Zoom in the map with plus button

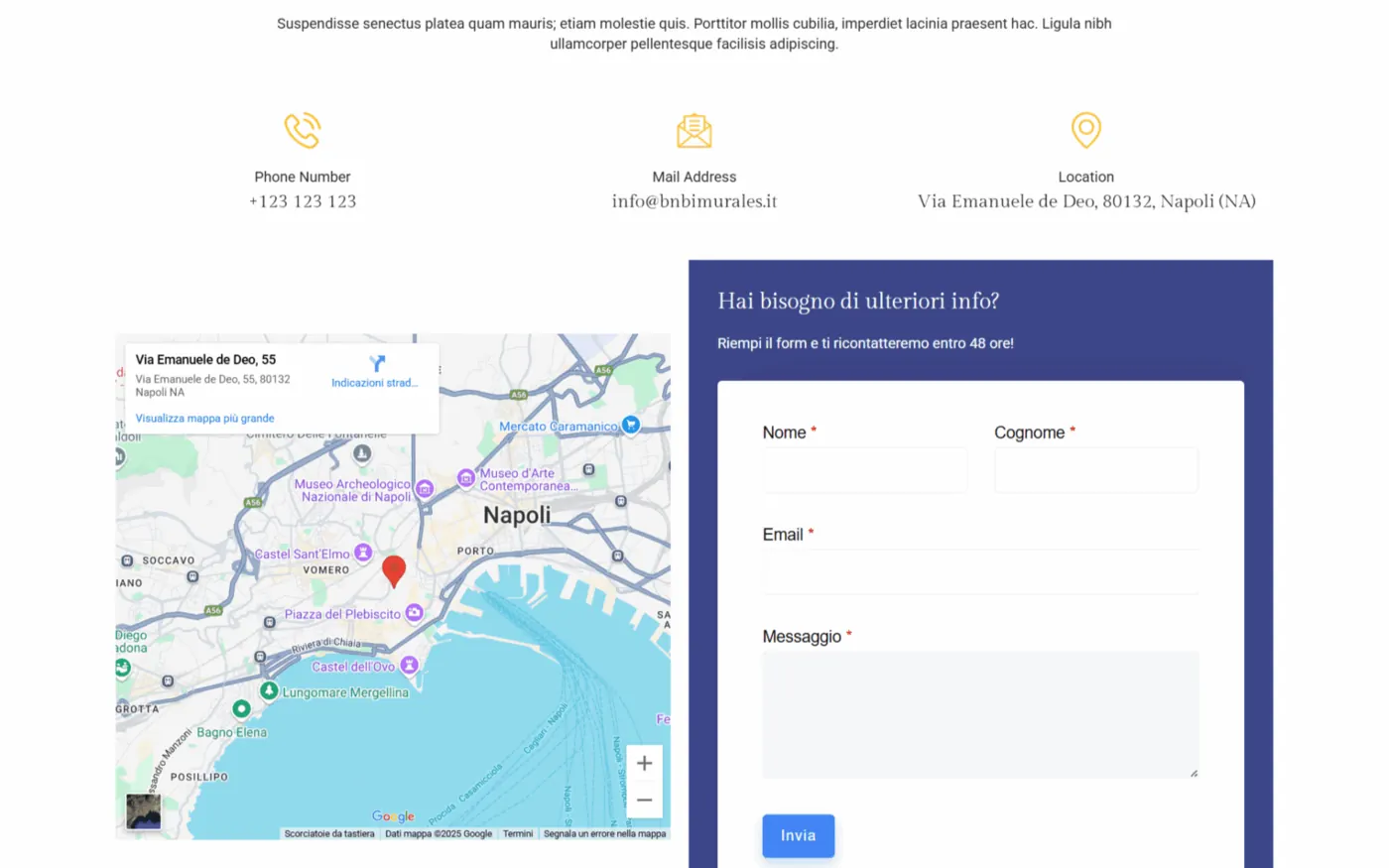point(644,763)
